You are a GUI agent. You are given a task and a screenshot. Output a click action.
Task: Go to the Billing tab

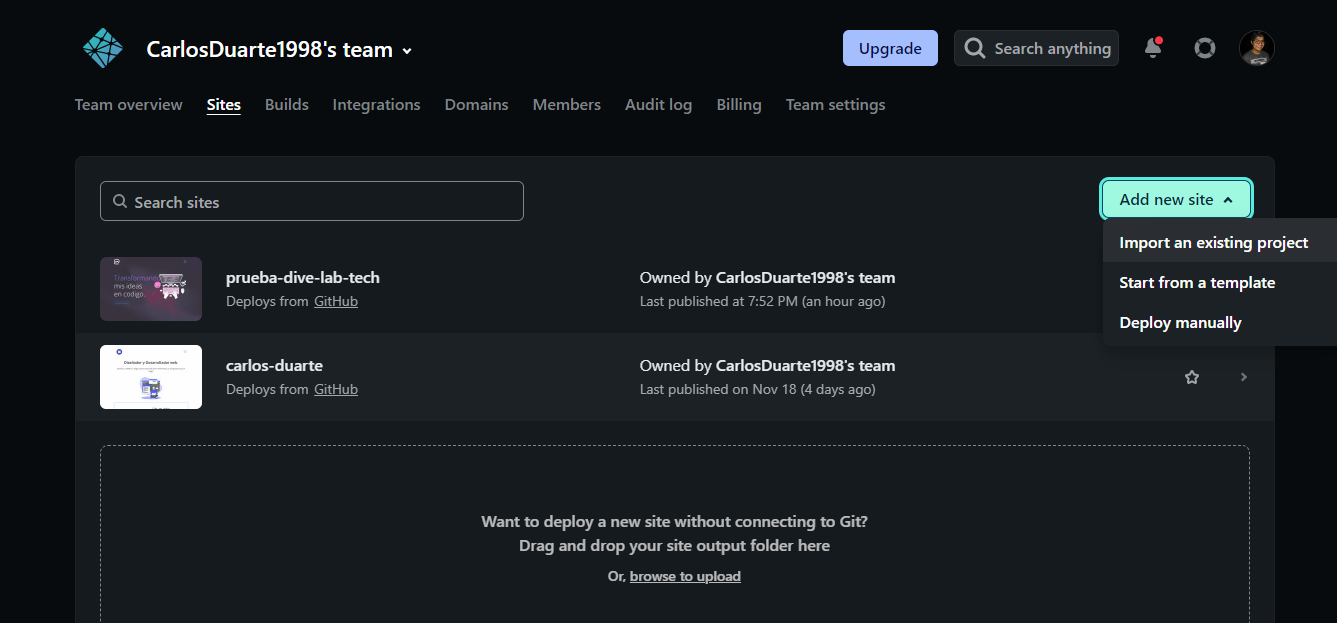point(739,104)
